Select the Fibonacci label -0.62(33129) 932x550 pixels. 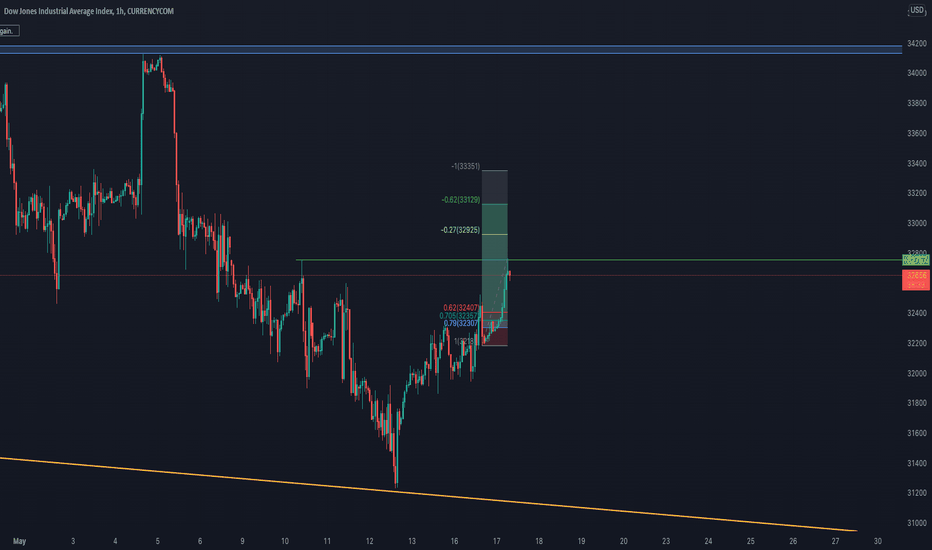pos(461,200)
